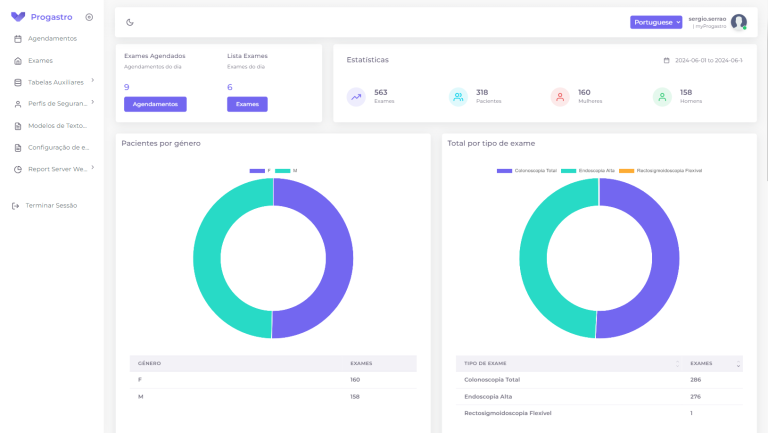This screenshot has width=768, height=433.
Task: Click the 276 exams value
Action: pyautogui.click(x=696, y=397)
